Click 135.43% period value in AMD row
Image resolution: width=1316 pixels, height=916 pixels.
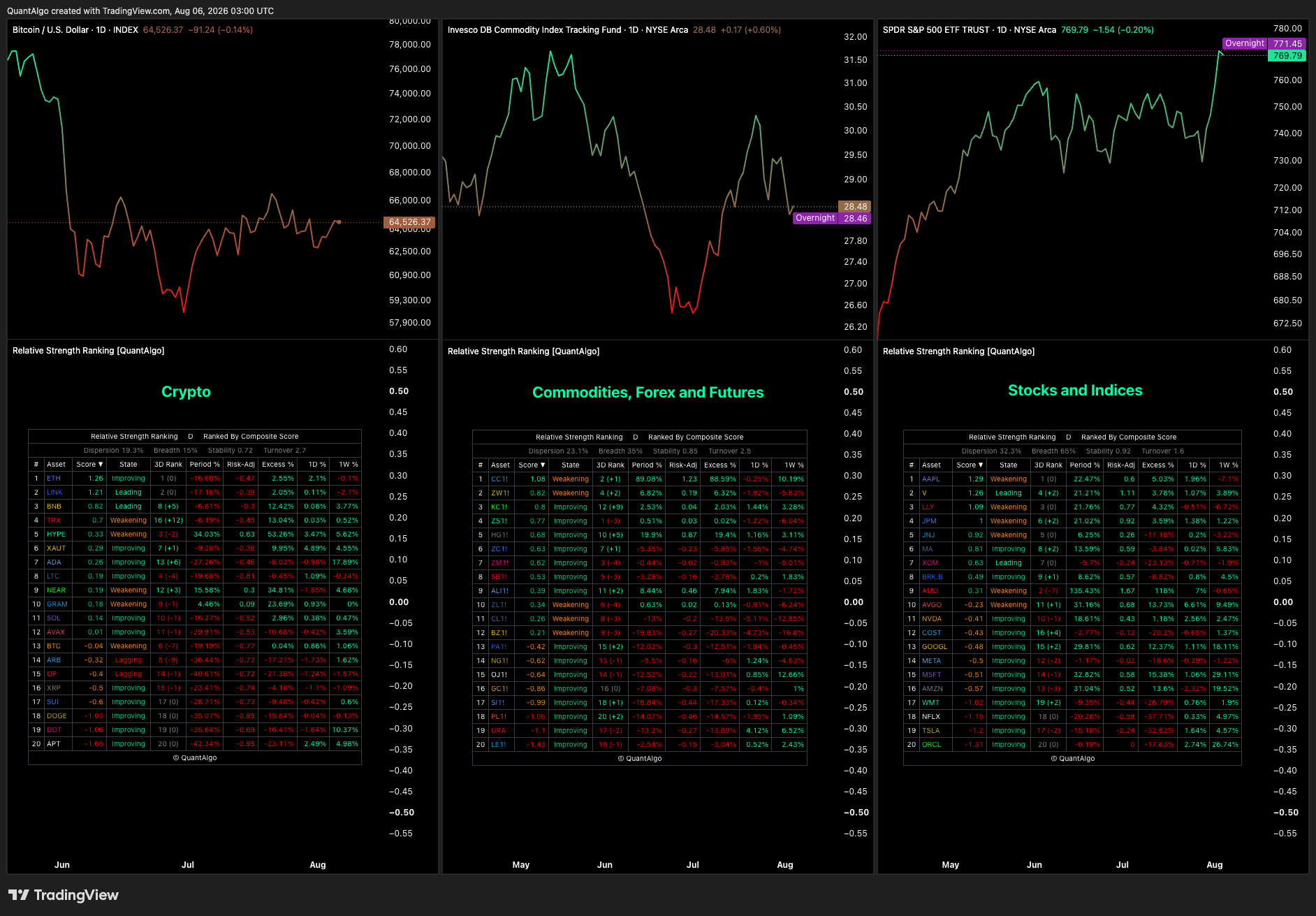click(x=1085, y=591)
